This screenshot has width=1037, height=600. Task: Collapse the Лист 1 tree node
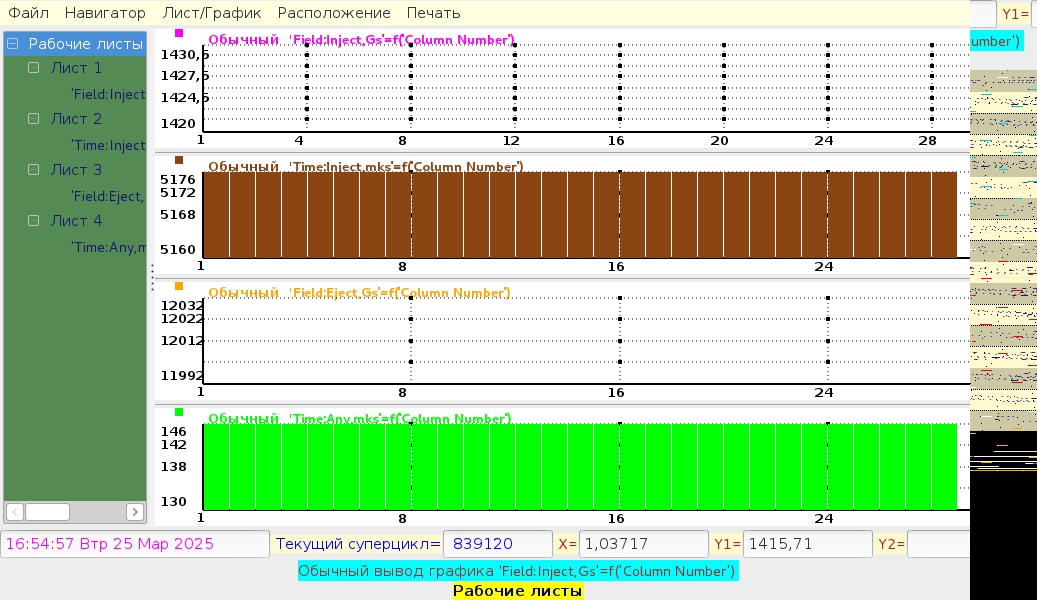click(34, 68)
